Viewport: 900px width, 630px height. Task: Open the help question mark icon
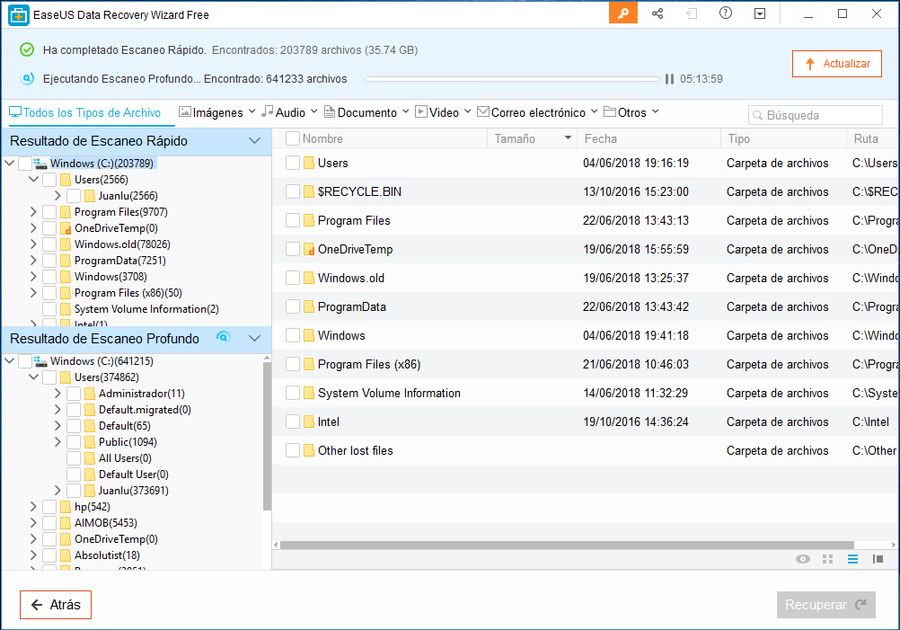point(725,14)
